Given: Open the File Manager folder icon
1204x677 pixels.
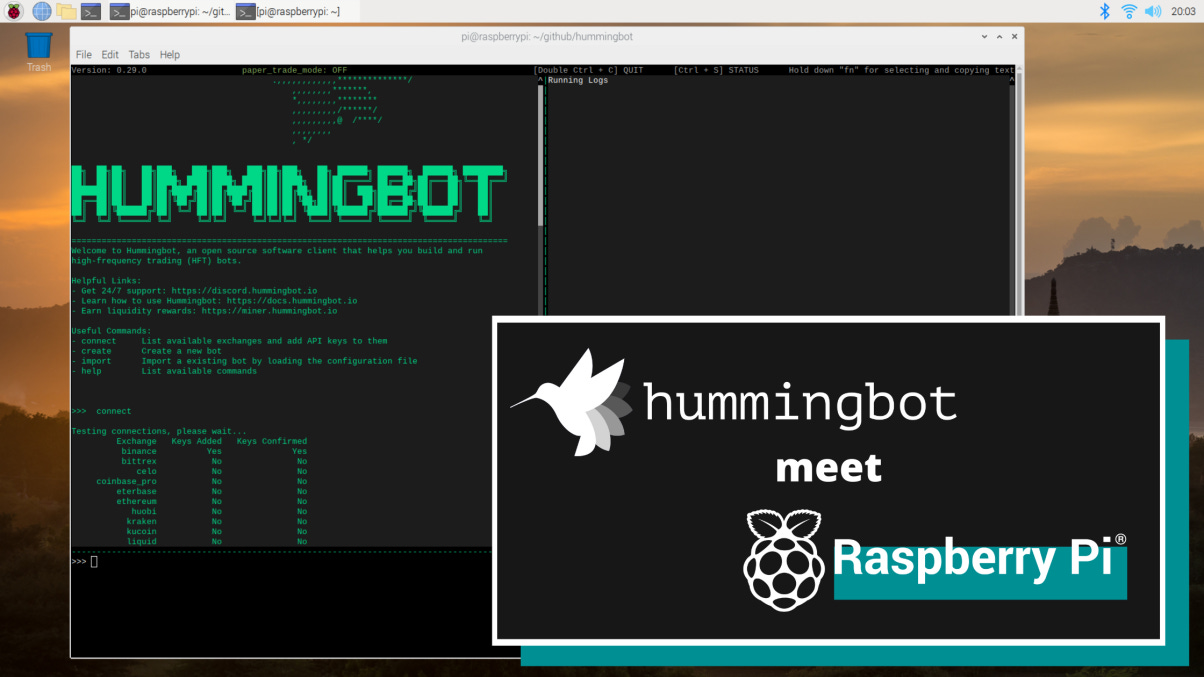Looking at the screenshot, I should click(66, 11).
